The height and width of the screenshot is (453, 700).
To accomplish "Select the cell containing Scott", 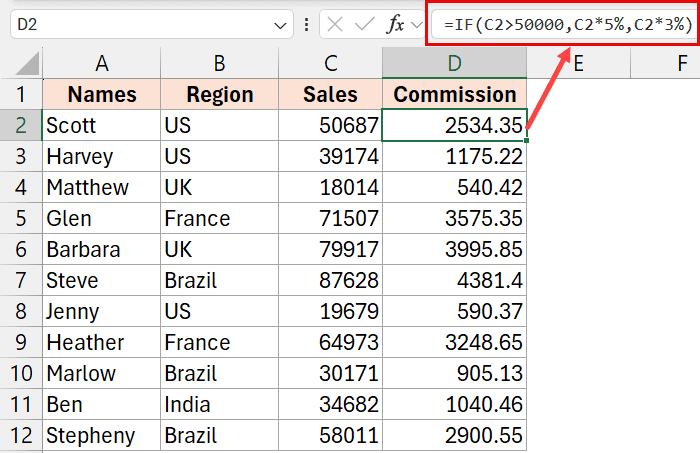I will [x=102, y=125].
